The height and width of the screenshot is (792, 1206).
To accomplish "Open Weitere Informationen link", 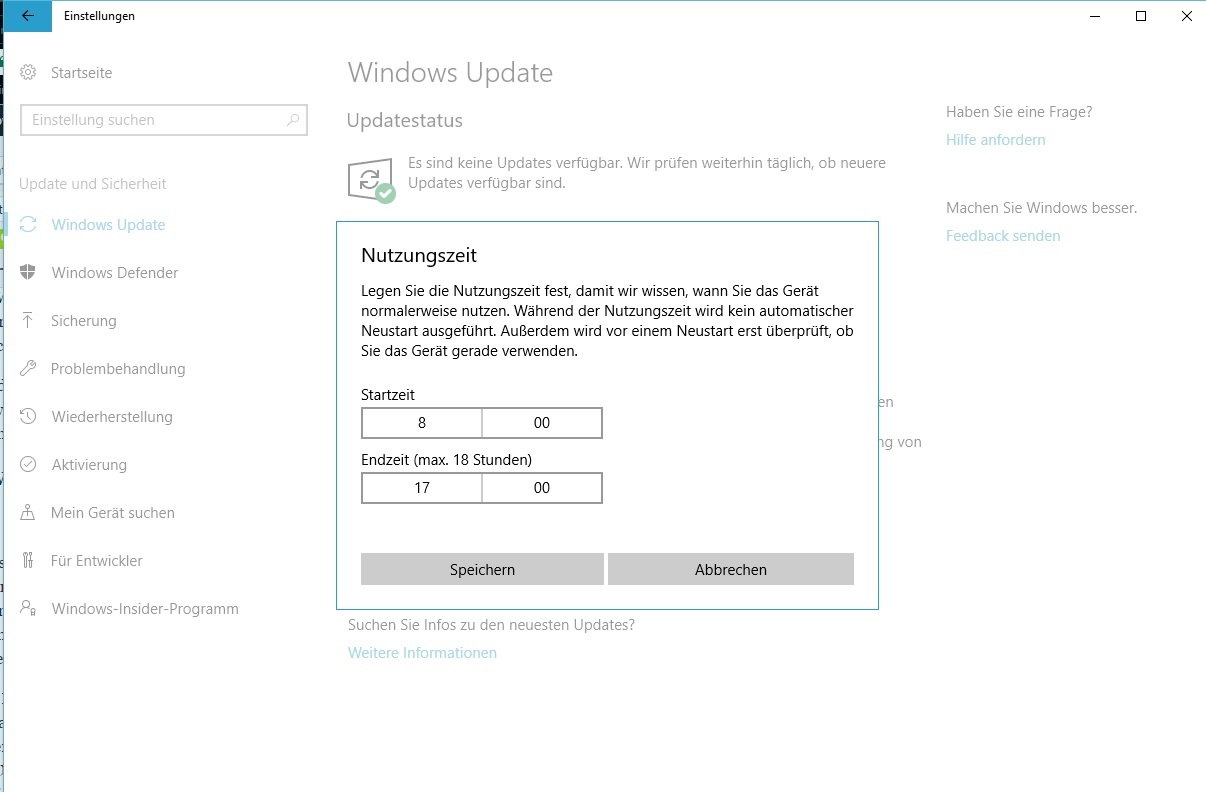I will coord(422,653).
